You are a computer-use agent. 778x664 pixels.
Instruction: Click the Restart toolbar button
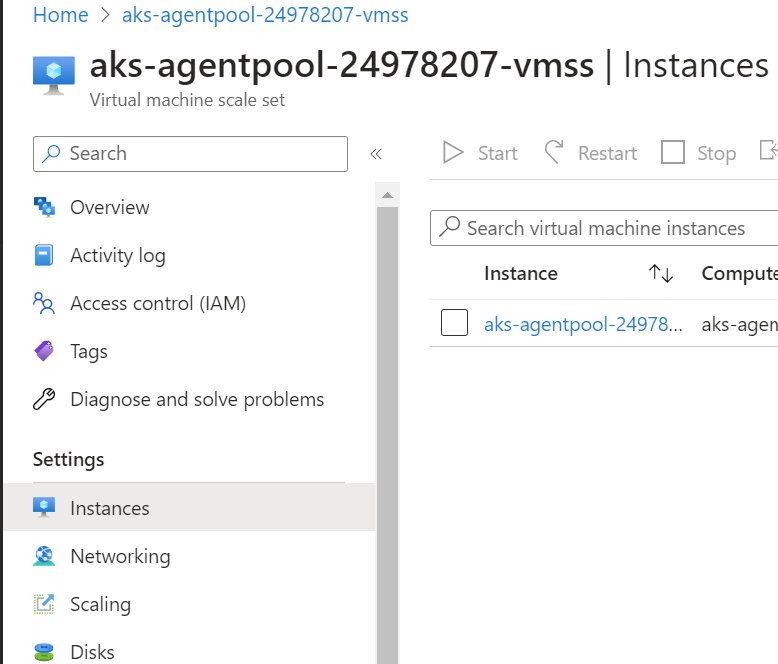click(x=591, y=153)
